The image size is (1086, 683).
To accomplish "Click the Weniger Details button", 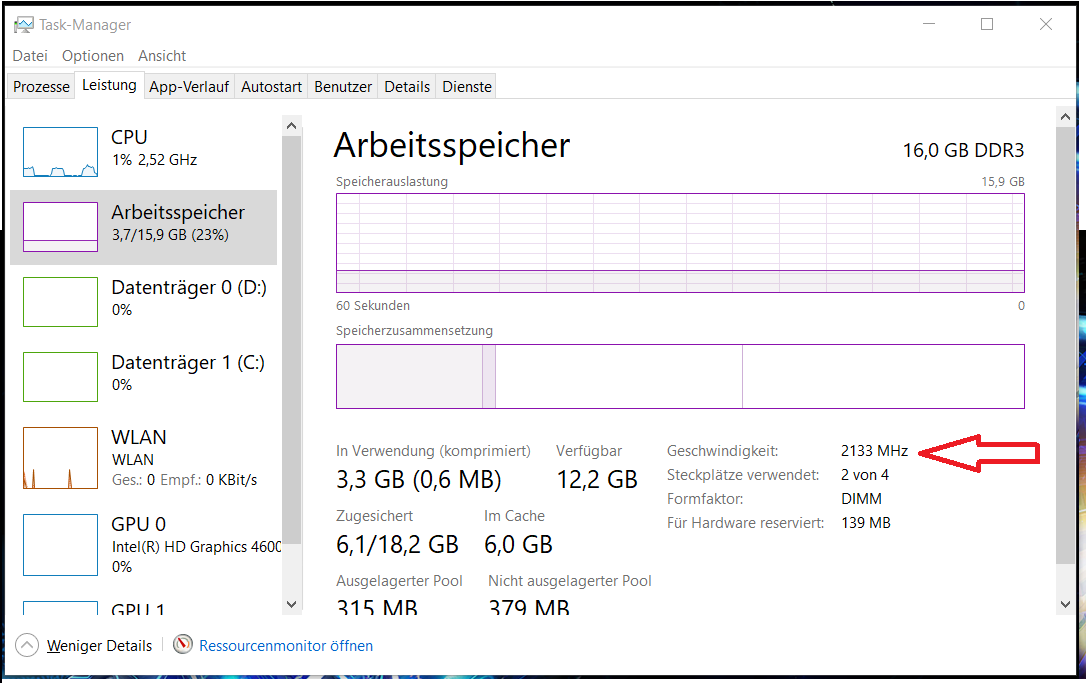I will pos(100,646).
